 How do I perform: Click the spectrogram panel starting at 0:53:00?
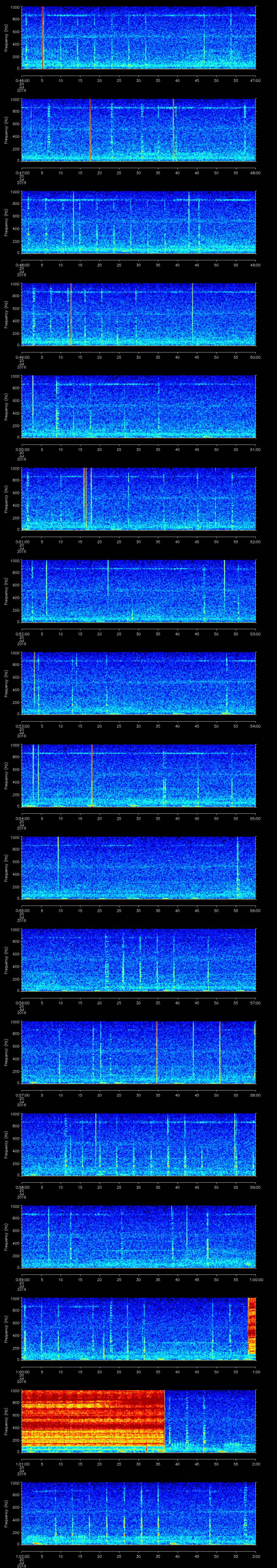click(x=139, y=683)
